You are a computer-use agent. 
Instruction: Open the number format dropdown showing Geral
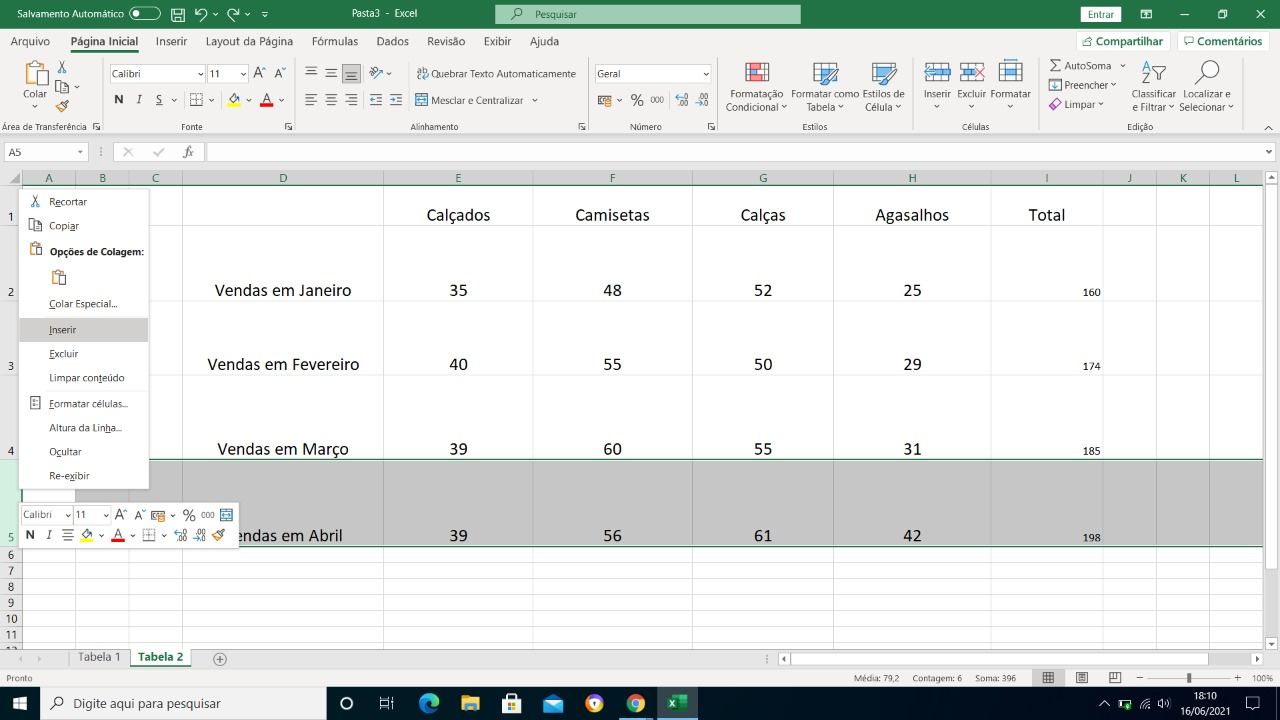(652, 73)
